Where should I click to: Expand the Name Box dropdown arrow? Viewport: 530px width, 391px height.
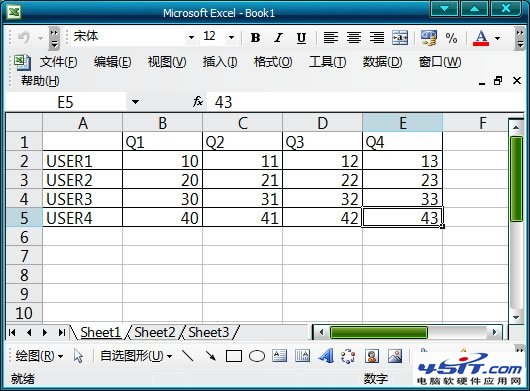136,102
